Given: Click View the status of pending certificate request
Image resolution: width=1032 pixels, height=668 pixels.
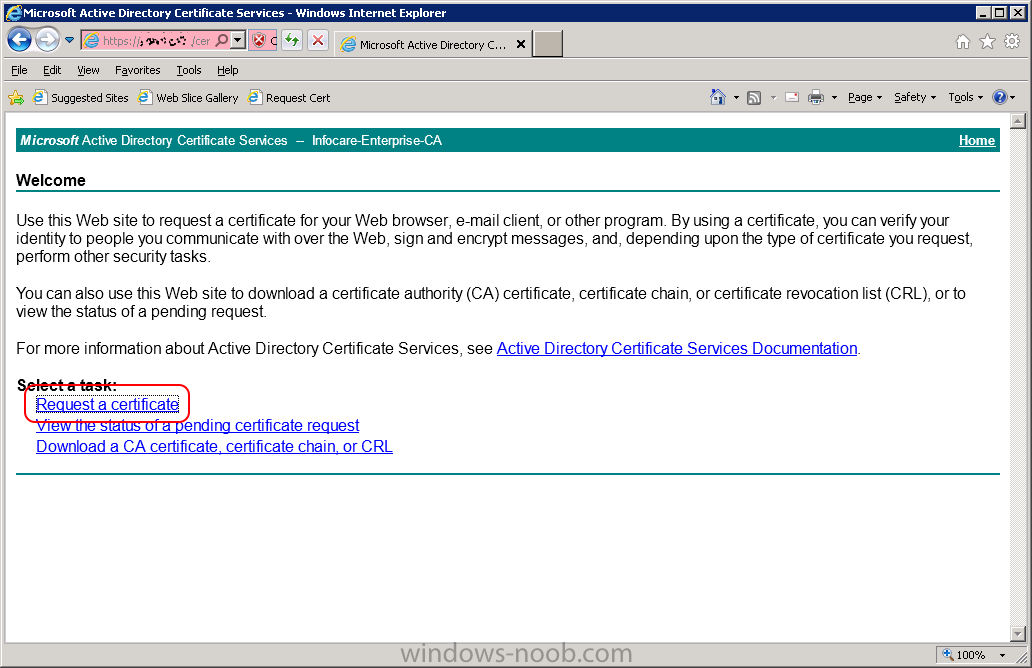Looking at the screenshot, I should [x=197, y=425].
